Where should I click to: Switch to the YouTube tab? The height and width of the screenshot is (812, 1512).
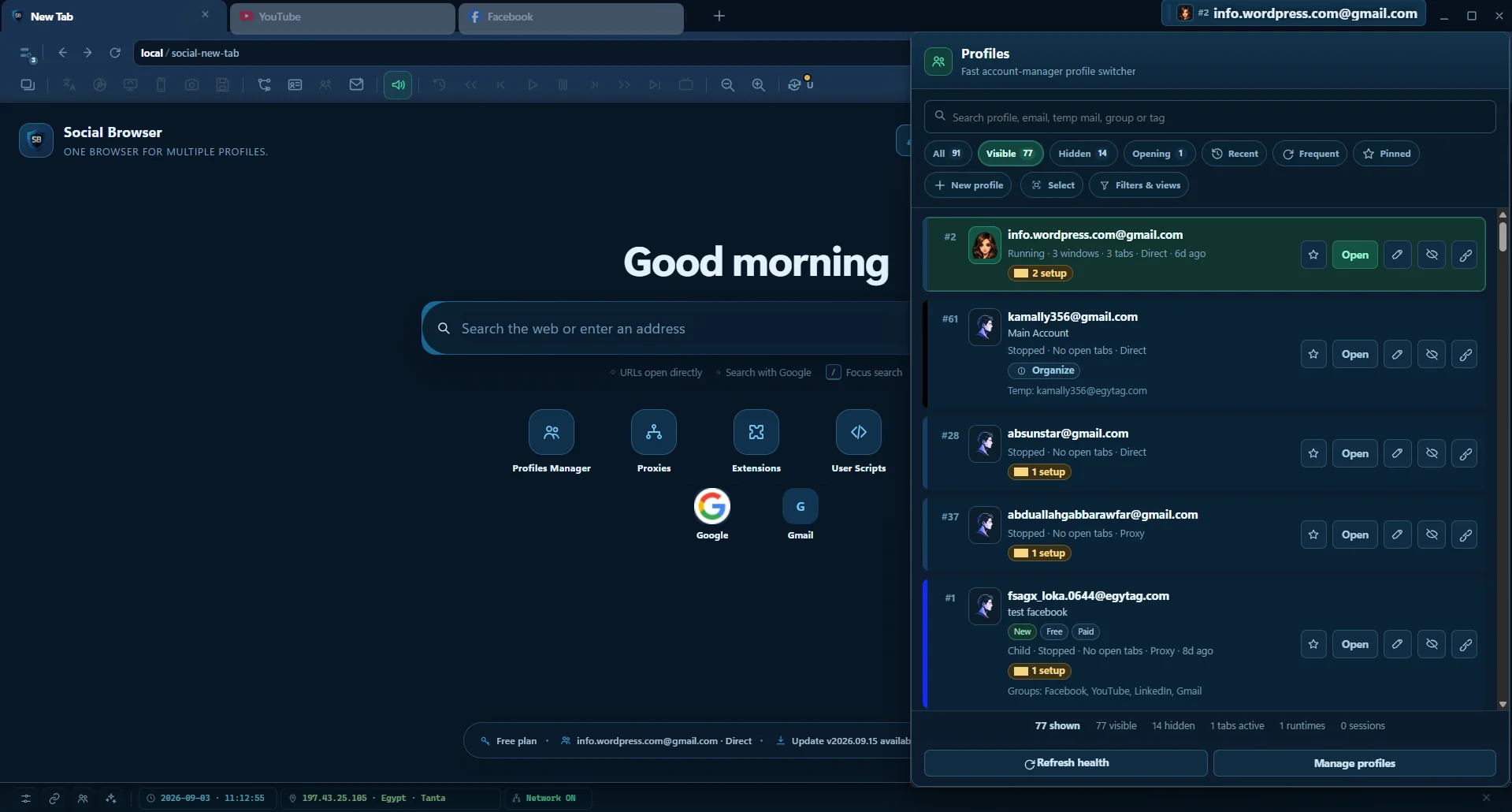point(343,17)
